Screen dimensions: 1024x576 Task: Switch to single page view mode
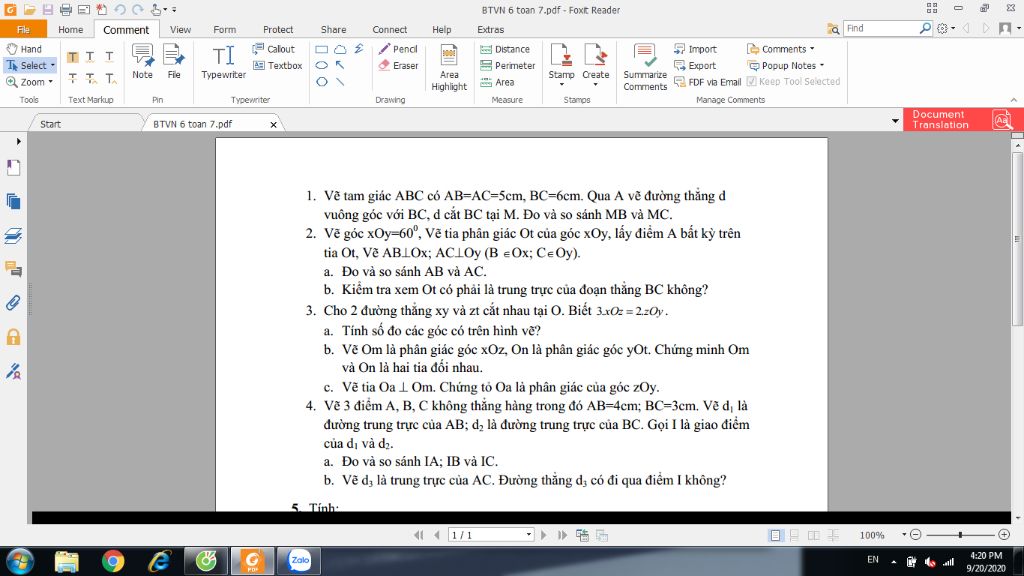click(x=775, y=535)
